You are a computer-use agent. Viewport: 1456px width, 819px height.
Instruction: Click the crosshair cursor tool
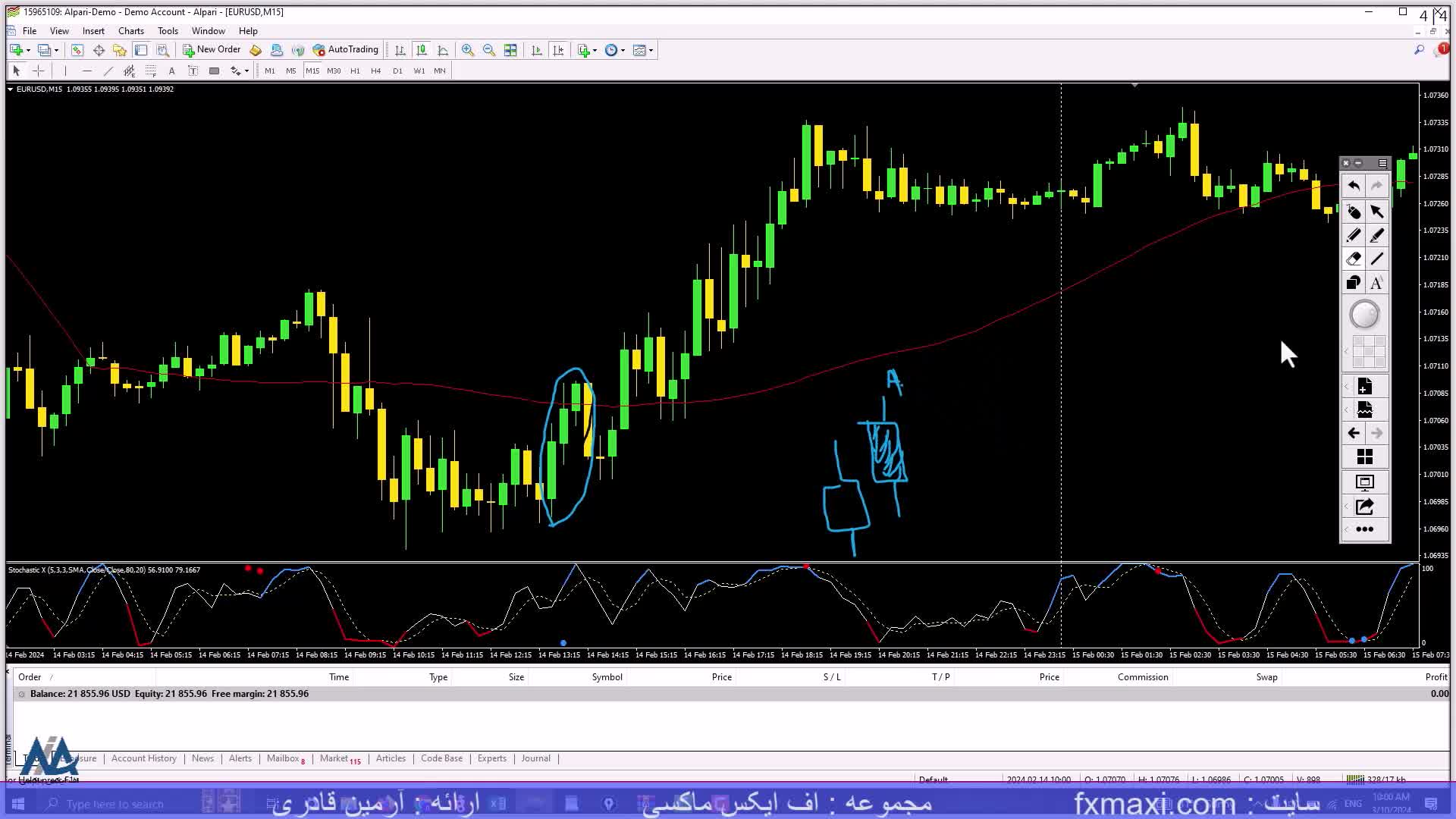39,71
